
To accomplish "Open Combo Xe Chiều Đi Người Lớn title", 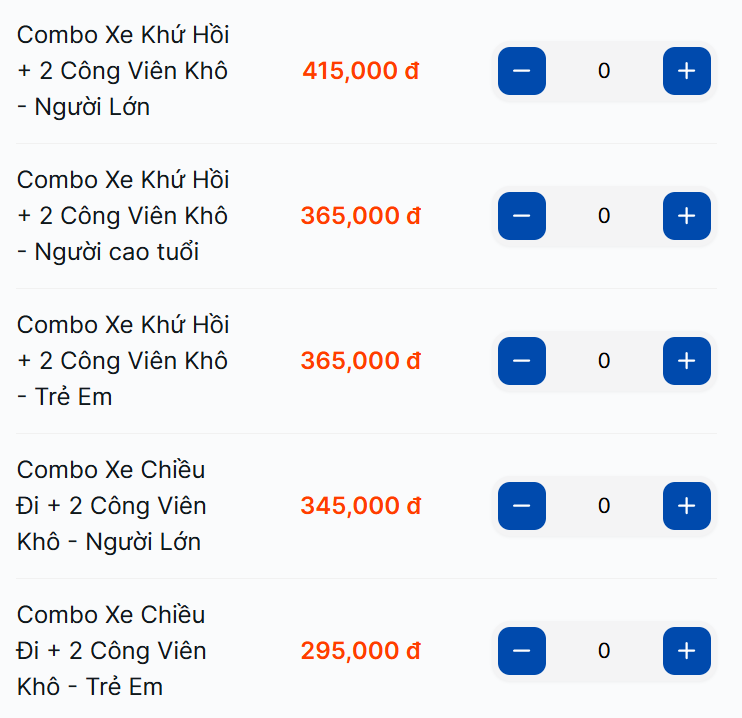I will (112, 506).
